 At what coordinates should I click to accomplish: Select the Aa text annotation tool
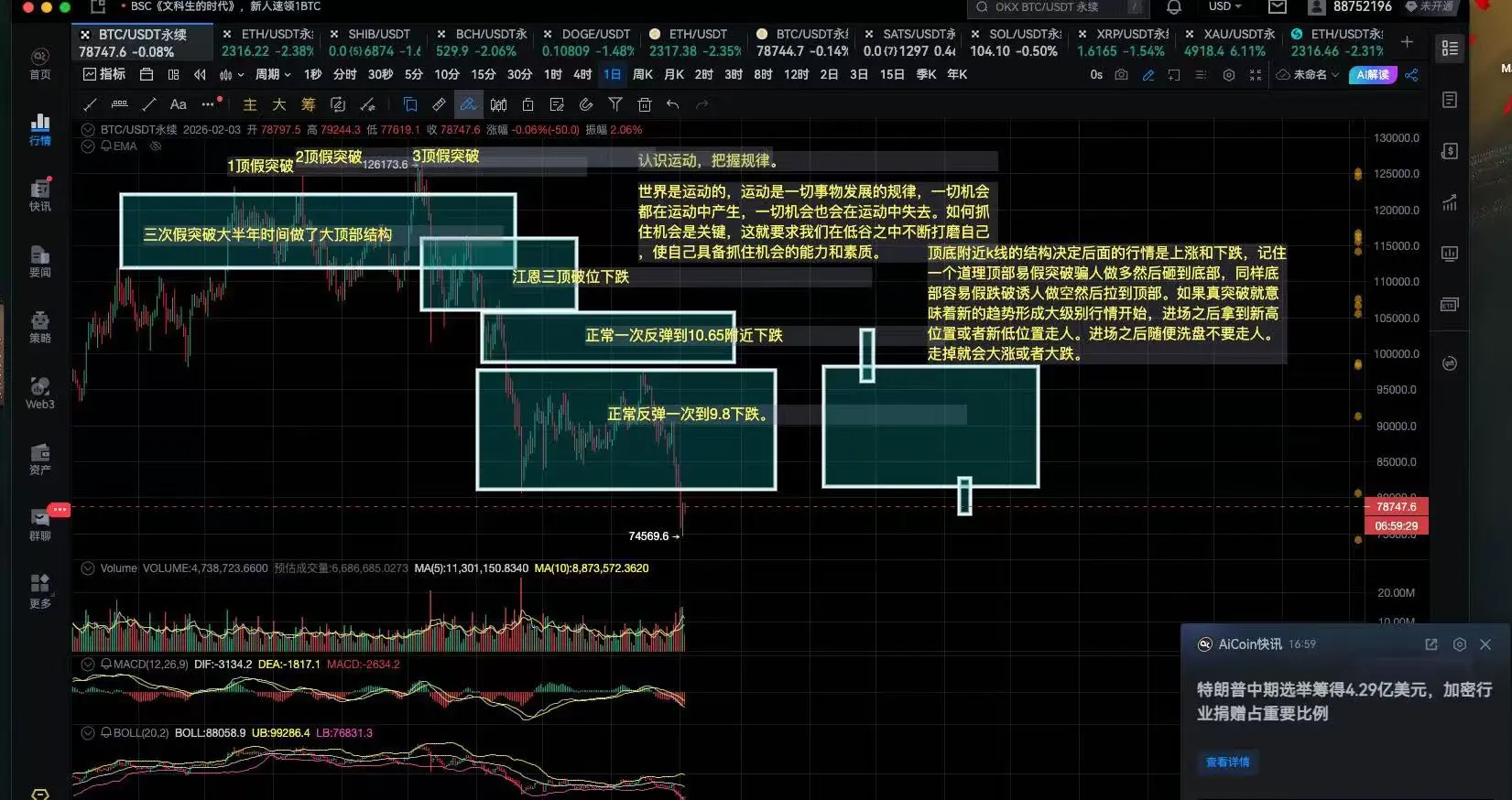[x=179, y=104]
